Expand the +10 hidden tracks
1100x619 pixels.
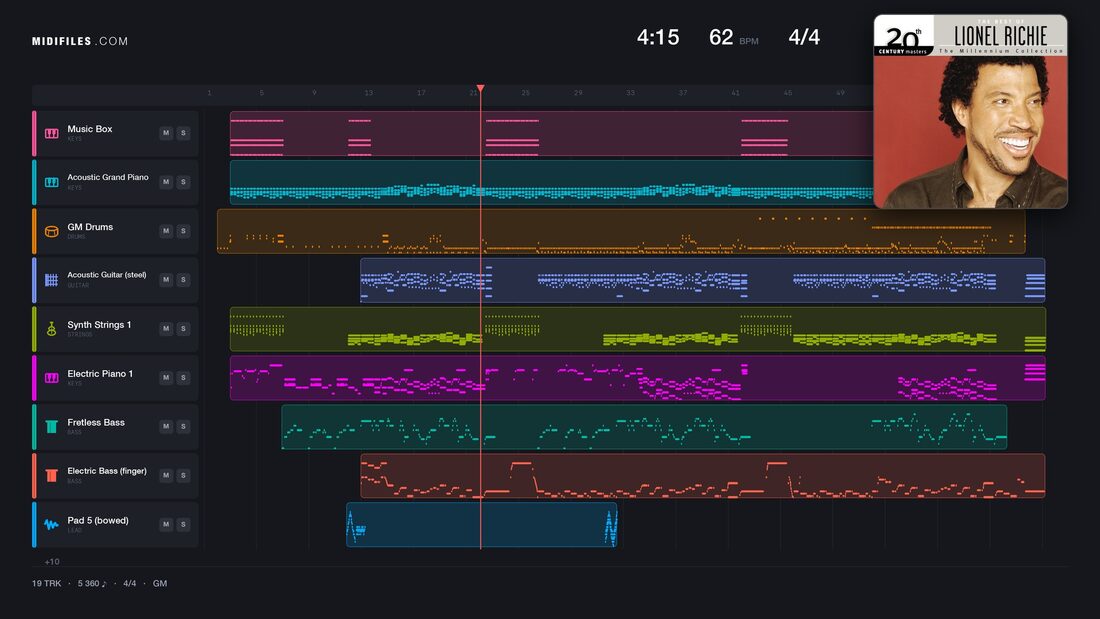[x=52, y=561]
